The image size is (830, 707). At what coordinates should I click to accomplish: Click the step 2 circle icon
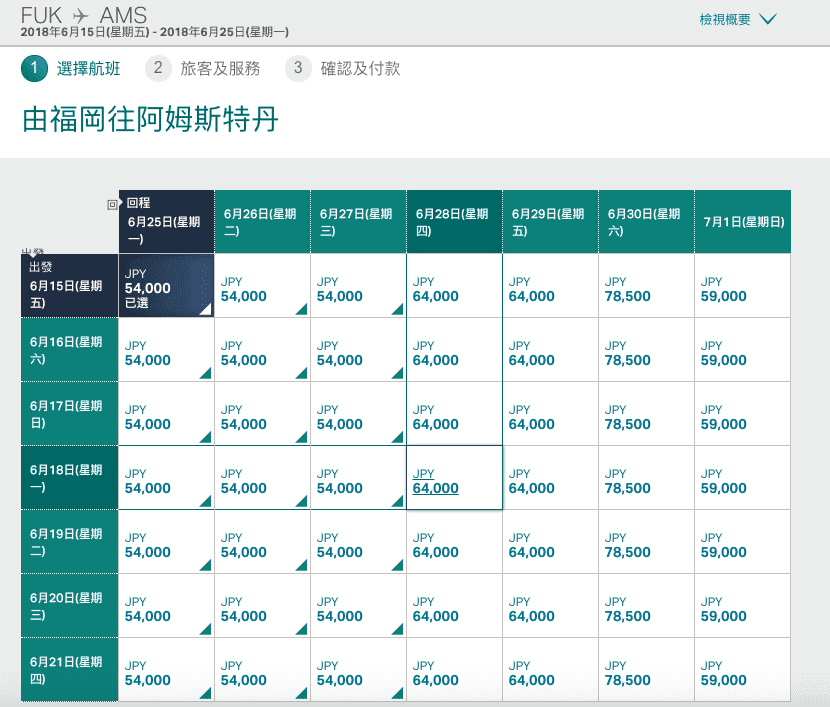point(158,68)
